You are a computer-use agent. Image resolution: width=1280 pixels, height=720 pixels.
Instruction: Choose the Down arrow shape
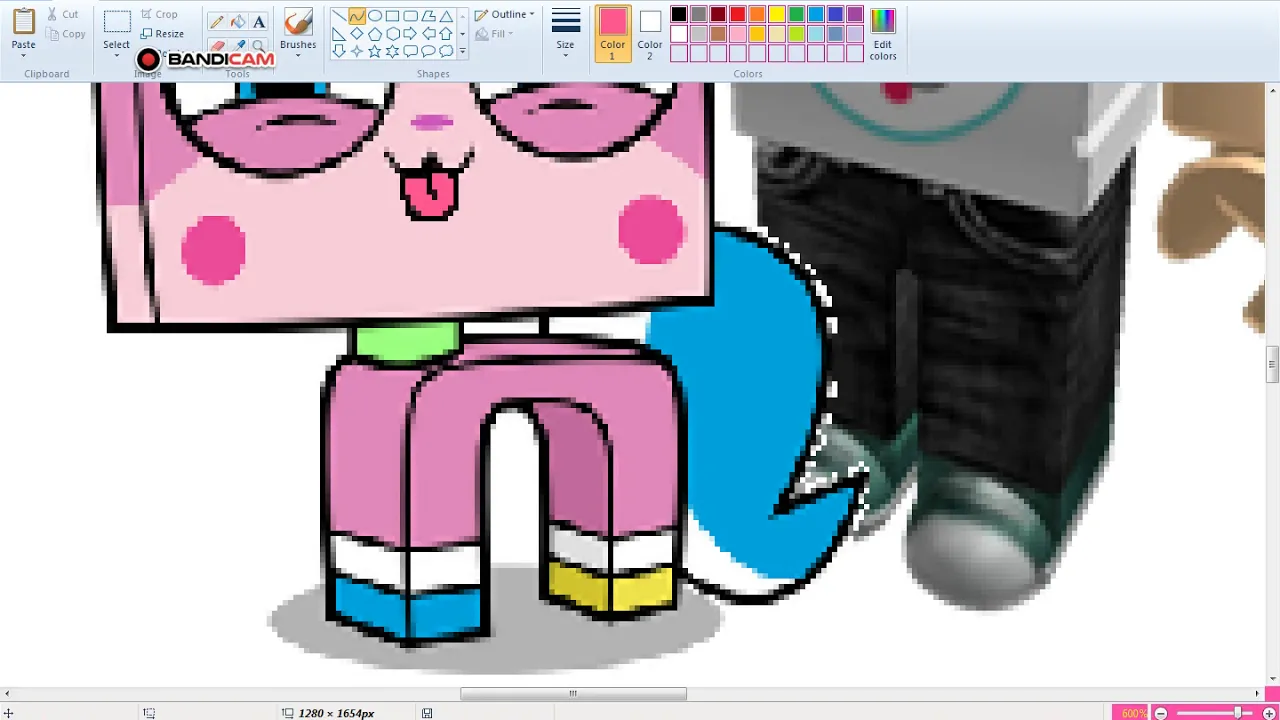pos(339,51)
